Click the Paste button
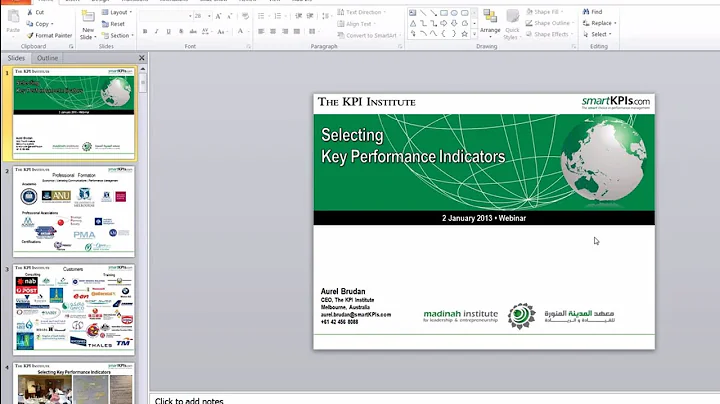Viewport: 720px width, 404px height. click(13, 22)
